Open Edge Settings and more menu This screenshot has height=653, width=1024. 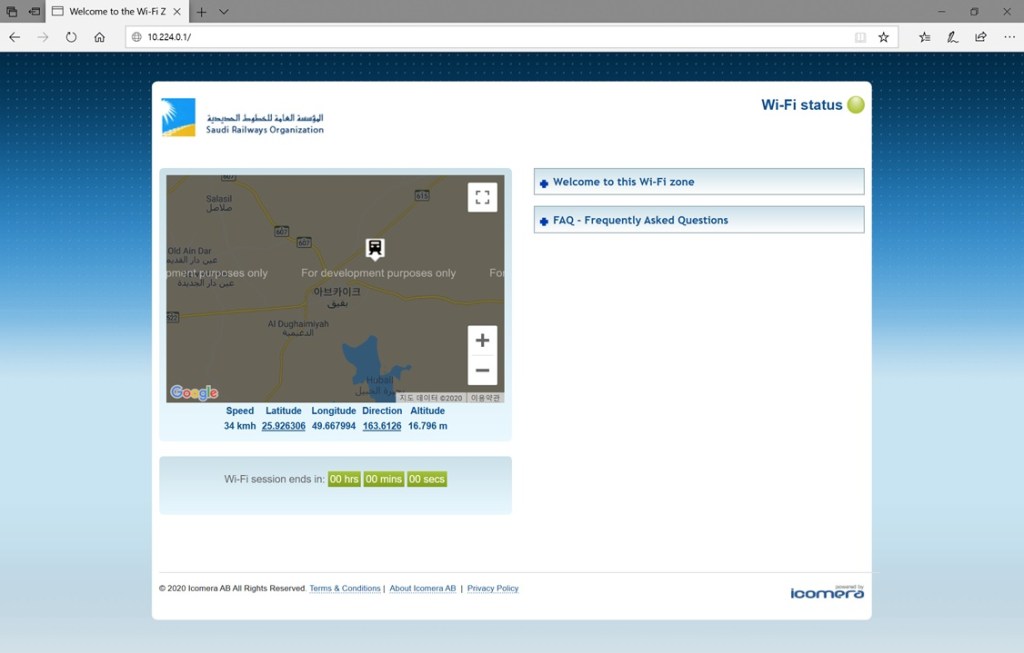(1009, 37)
